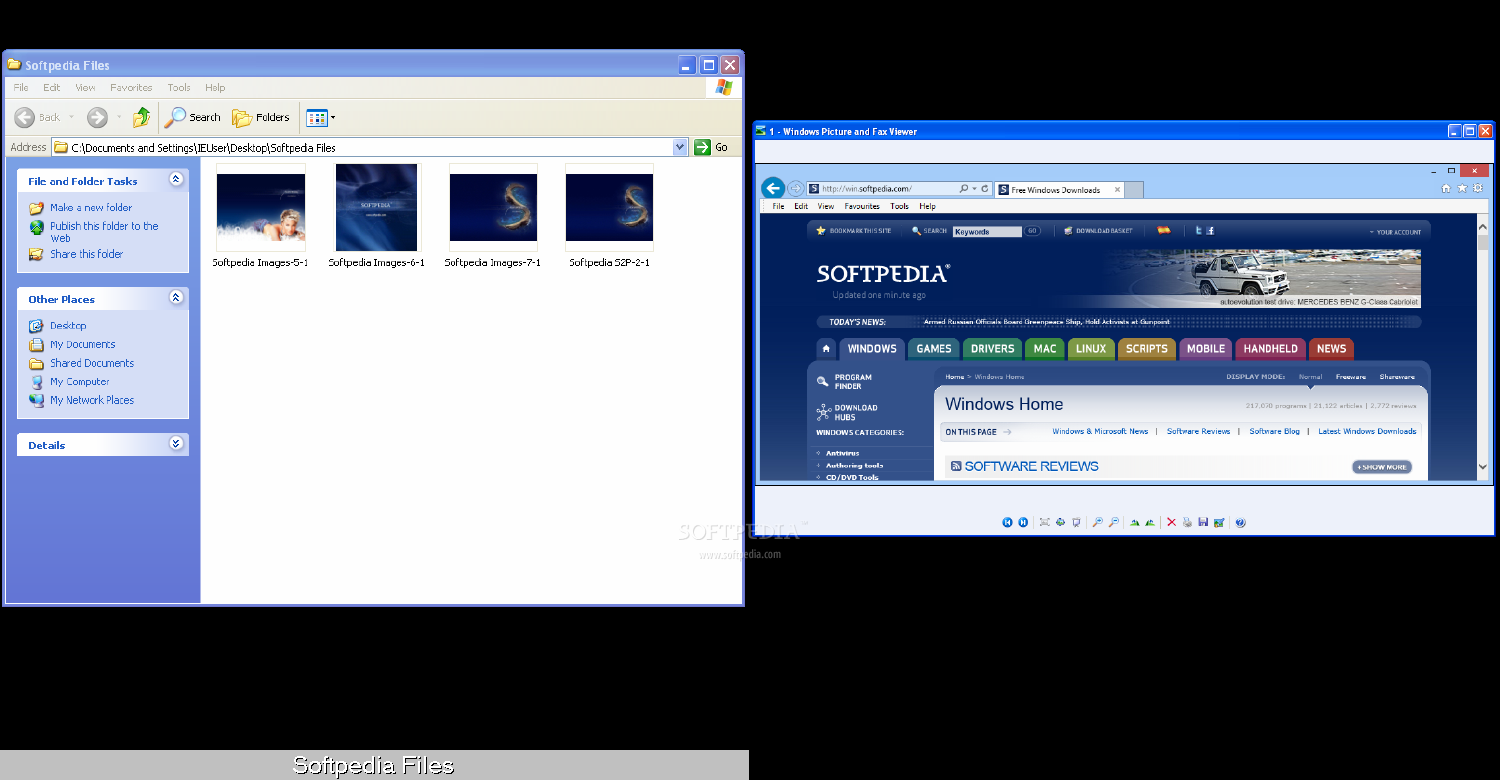Screen dimensions: 1500x780
Task: Go to previous image in Picture Viewer
Action: coord(1007,522)
